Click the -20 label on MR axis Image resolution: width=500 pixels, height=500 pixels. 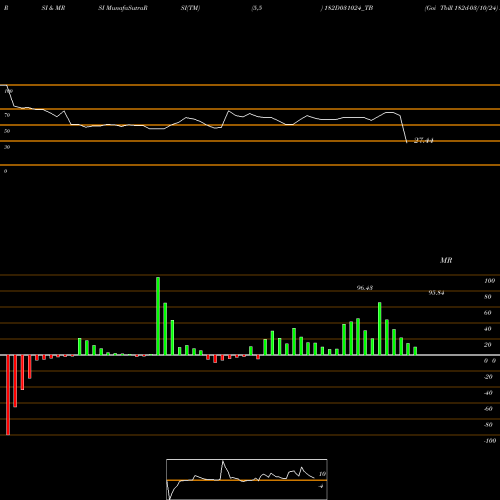[488, 377]
